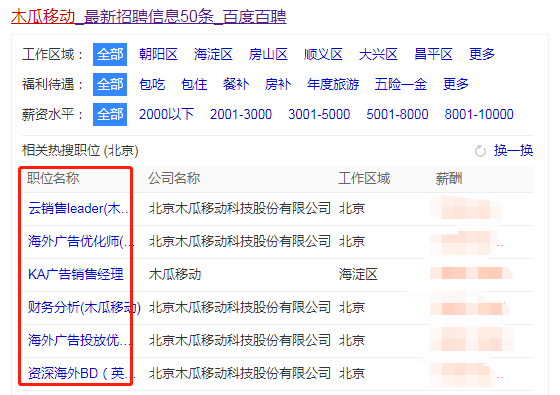The image size is (560, 395).
Task: Choose 包住 benefit filter
Action: 194,84
